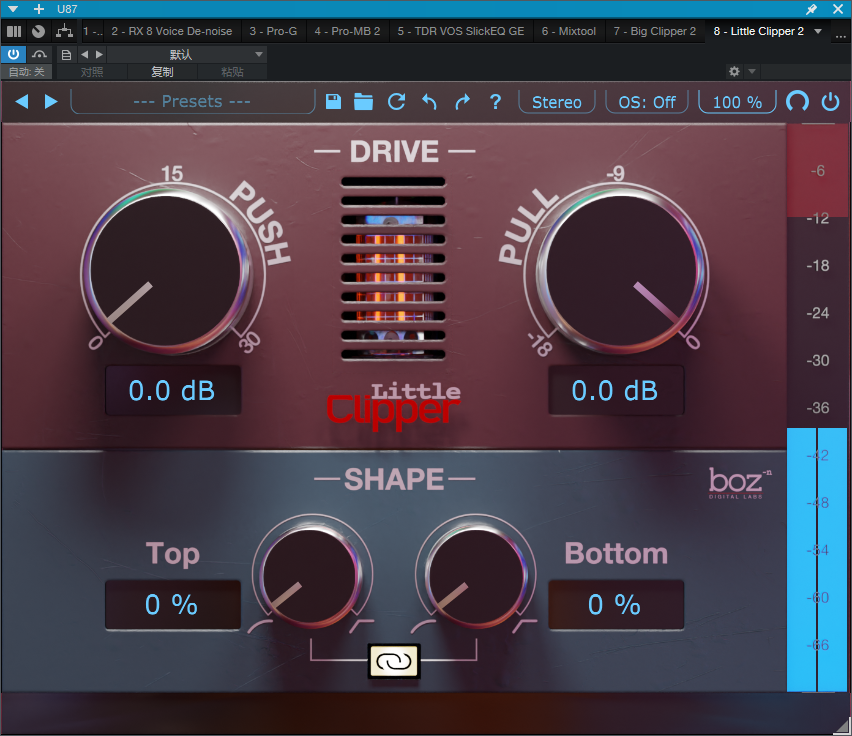Viewport: 852px width, 736px height.
Task: Click the 复制 copy button
Action: coord(162,72)
